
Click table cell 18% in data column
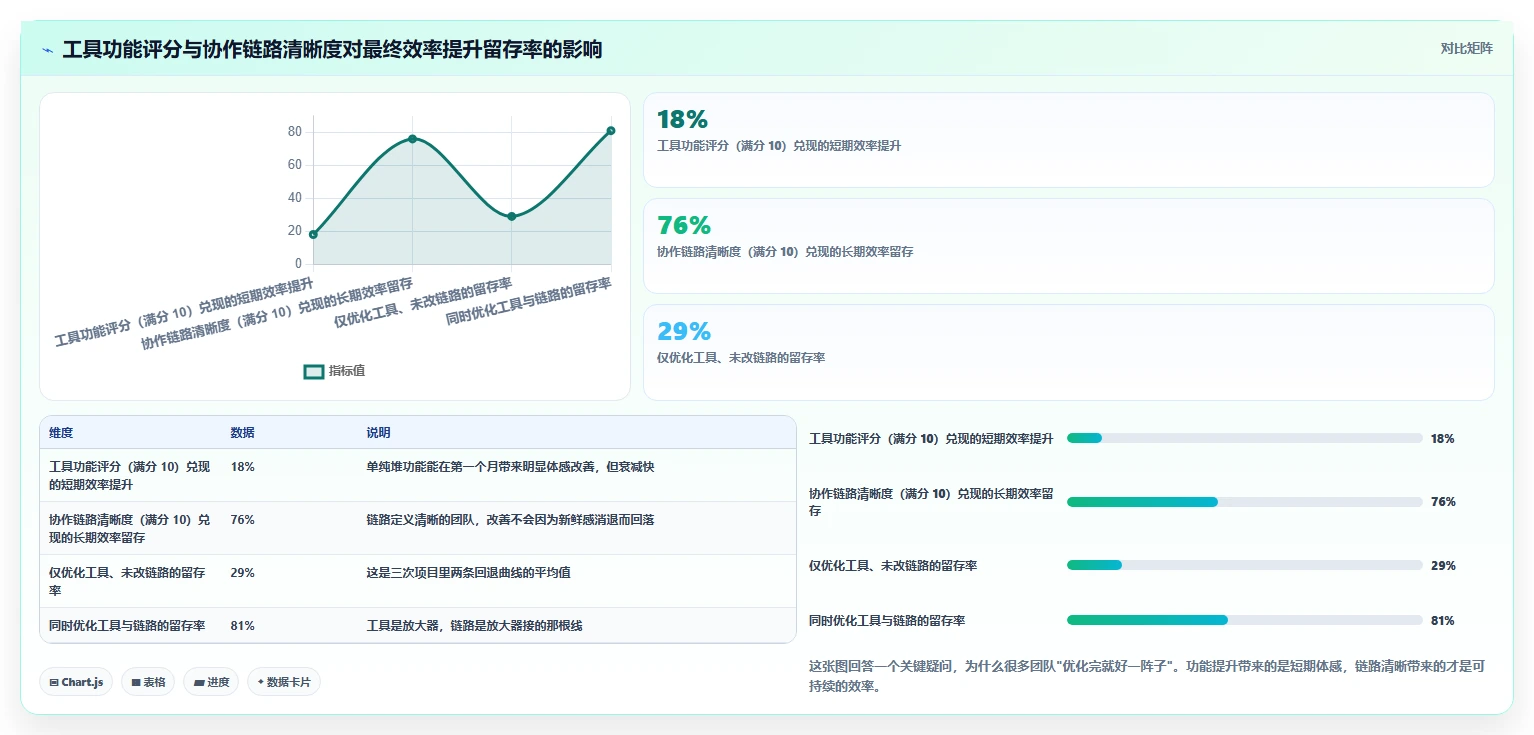click(x=242, y=467)
